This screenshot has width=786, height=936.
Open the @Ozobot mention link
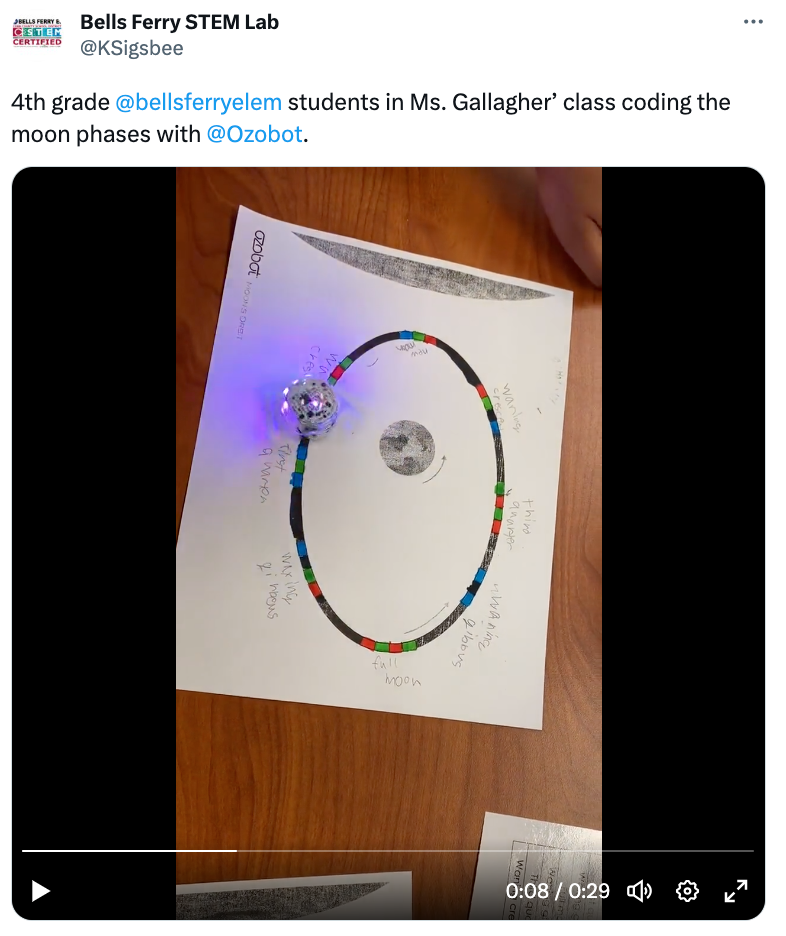254,134
